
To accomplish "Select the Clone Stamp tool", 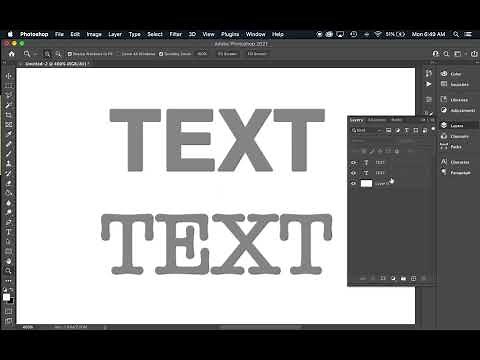I will [9, 163].
